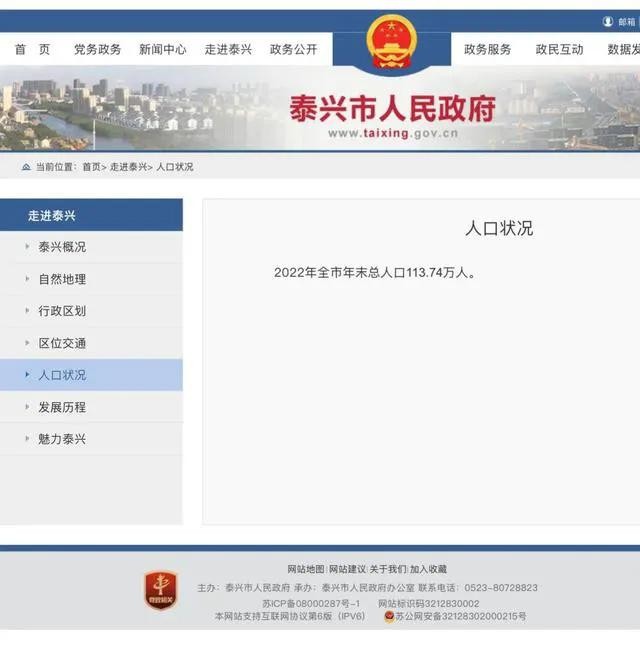Click the home icon before 当前位置

25,167
